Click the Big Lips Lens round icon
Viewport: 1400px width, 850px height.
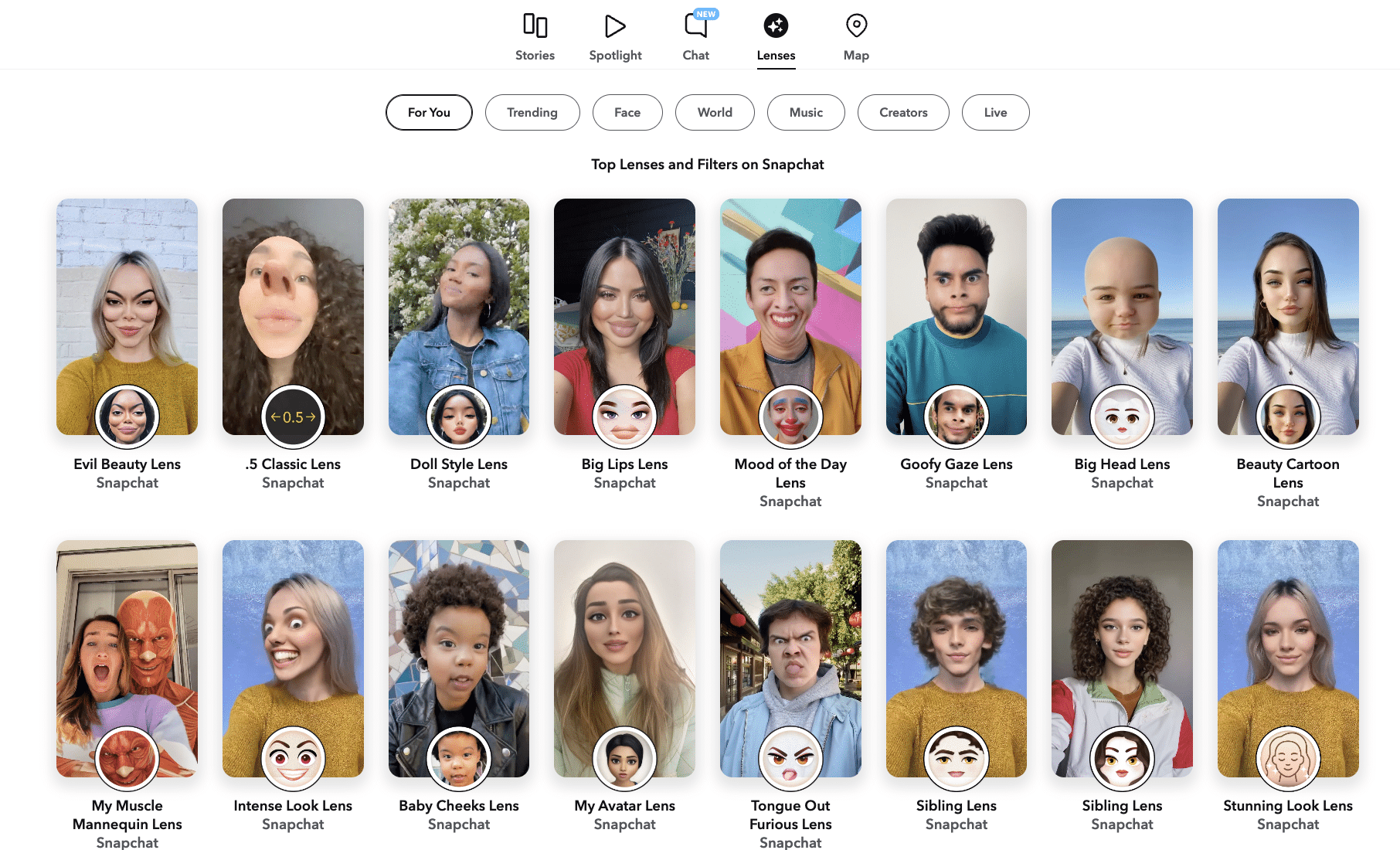pos(624,417)
